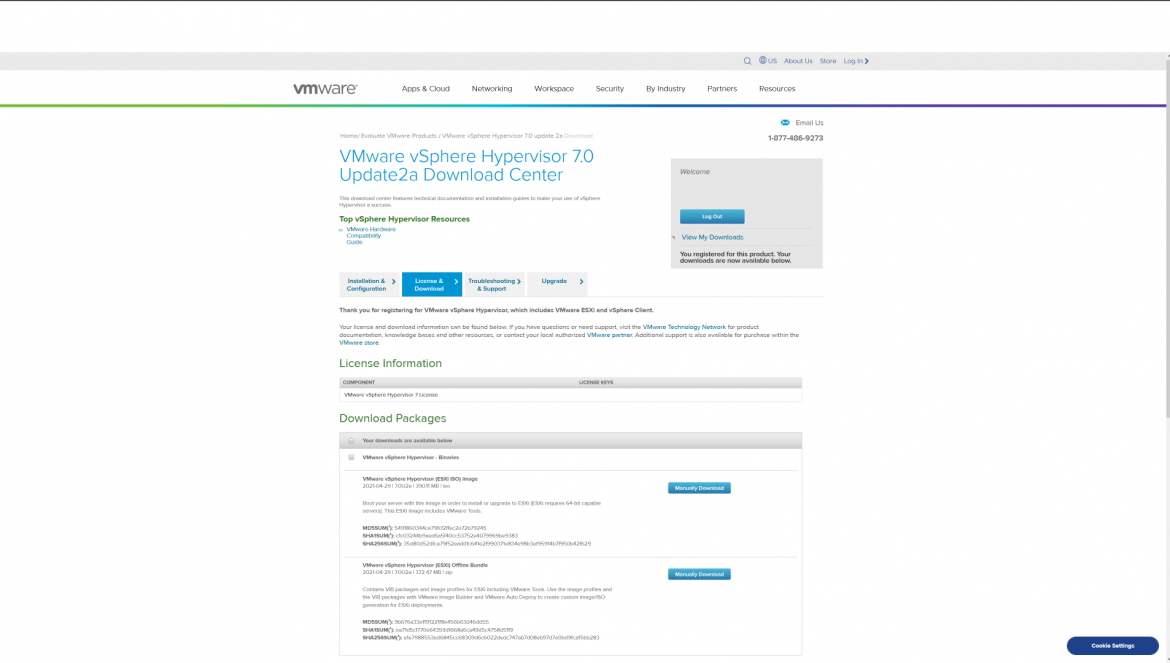
Task: Click the 'Download Packages' heading
Action: click(392, 418)
